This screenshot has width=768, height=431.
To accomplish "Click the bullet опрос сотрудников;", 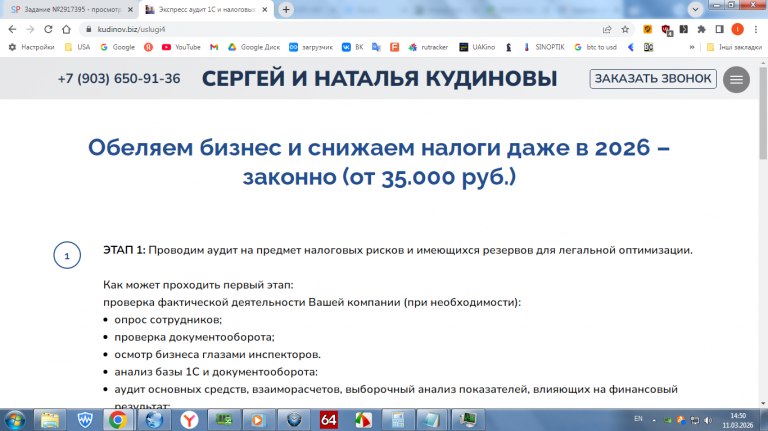I will [168, 320].
